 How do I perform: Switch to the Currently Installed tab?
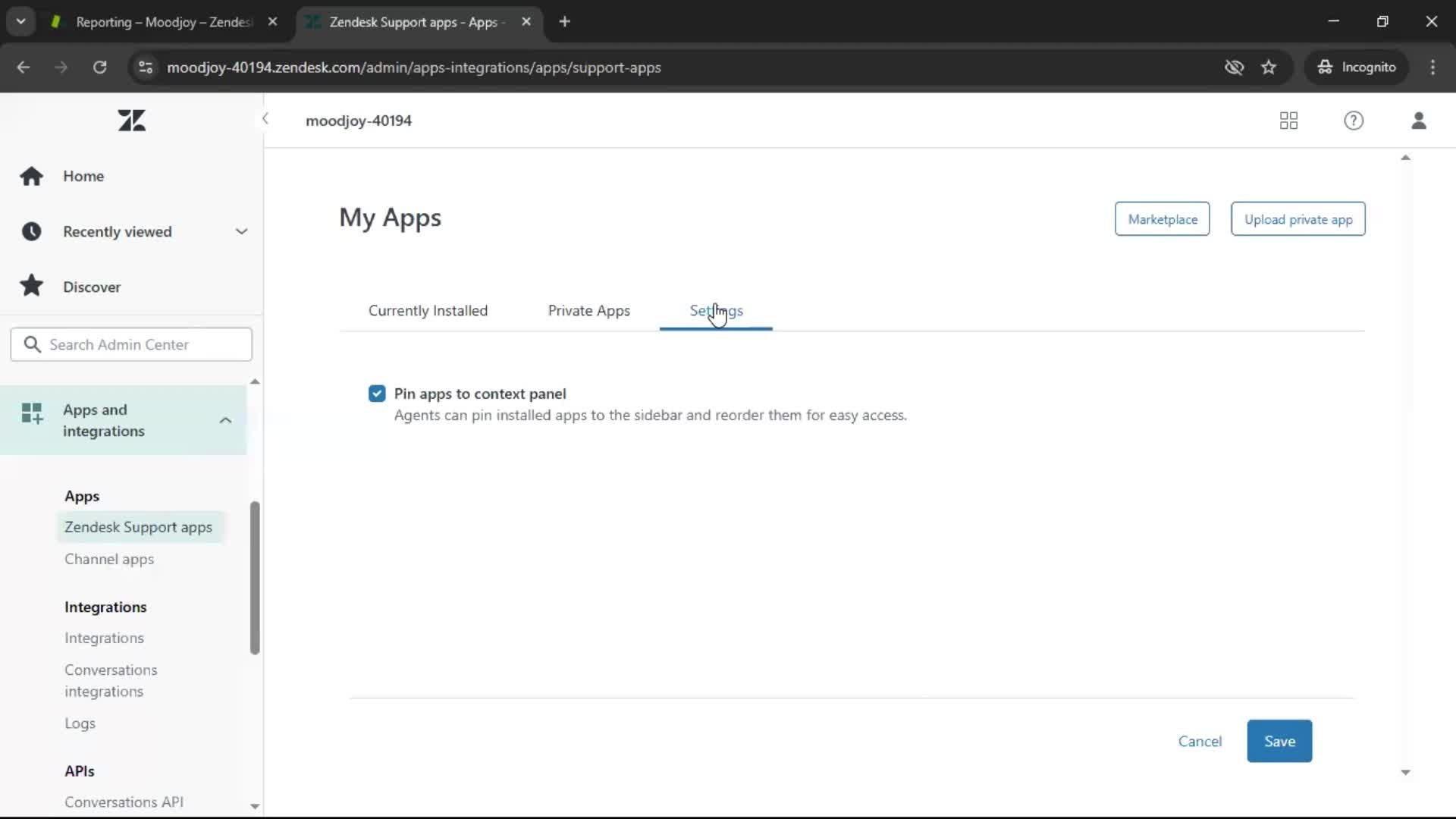click(428, 311)
